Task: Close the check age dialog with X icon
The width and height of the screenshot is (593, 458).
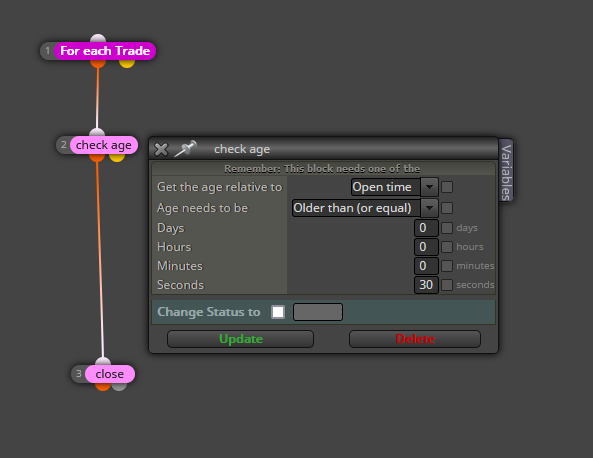Action: coord(161,149)
